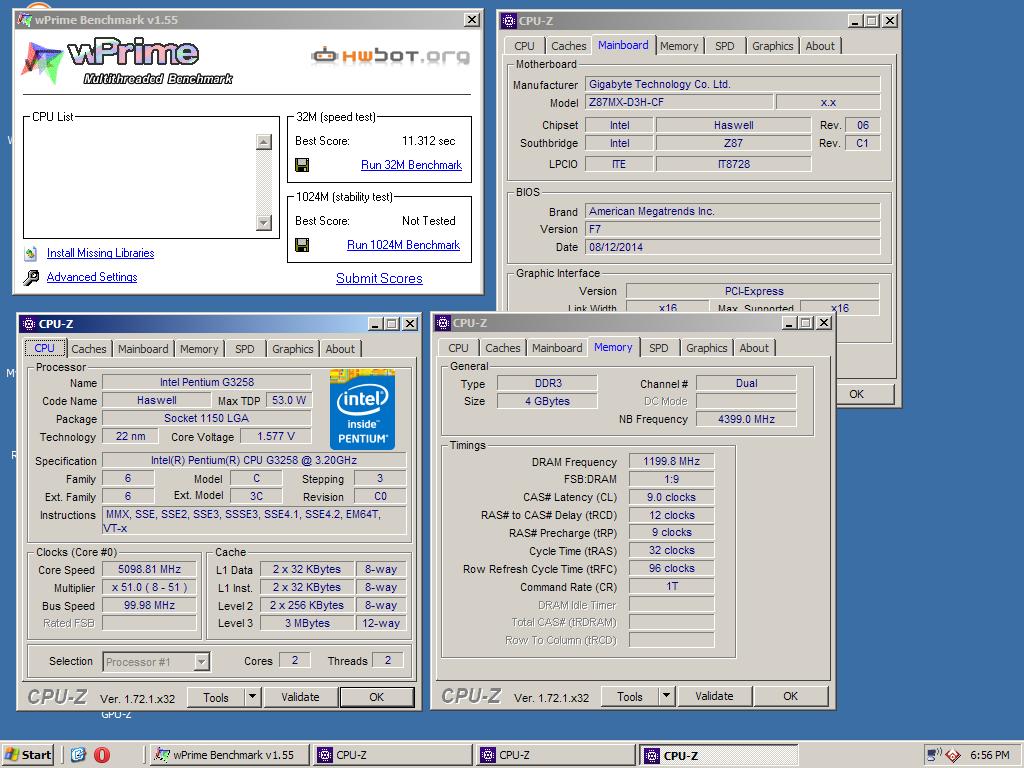Click the Core Voltage value 1.577 V
Image resolution: width=1024 pixels, height=768 pixels.
[x=276, y=436]
